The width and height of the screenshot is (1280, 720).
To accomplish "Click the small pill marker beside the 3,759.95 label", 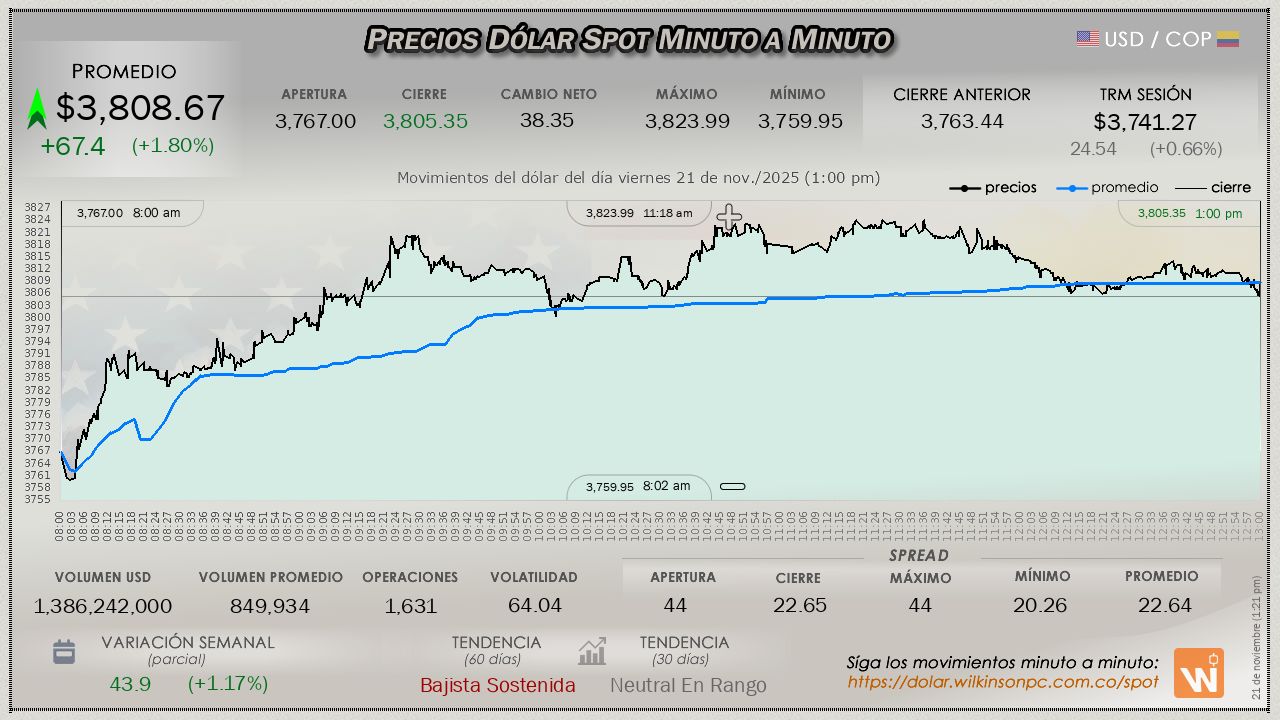I will coord(733,487).
